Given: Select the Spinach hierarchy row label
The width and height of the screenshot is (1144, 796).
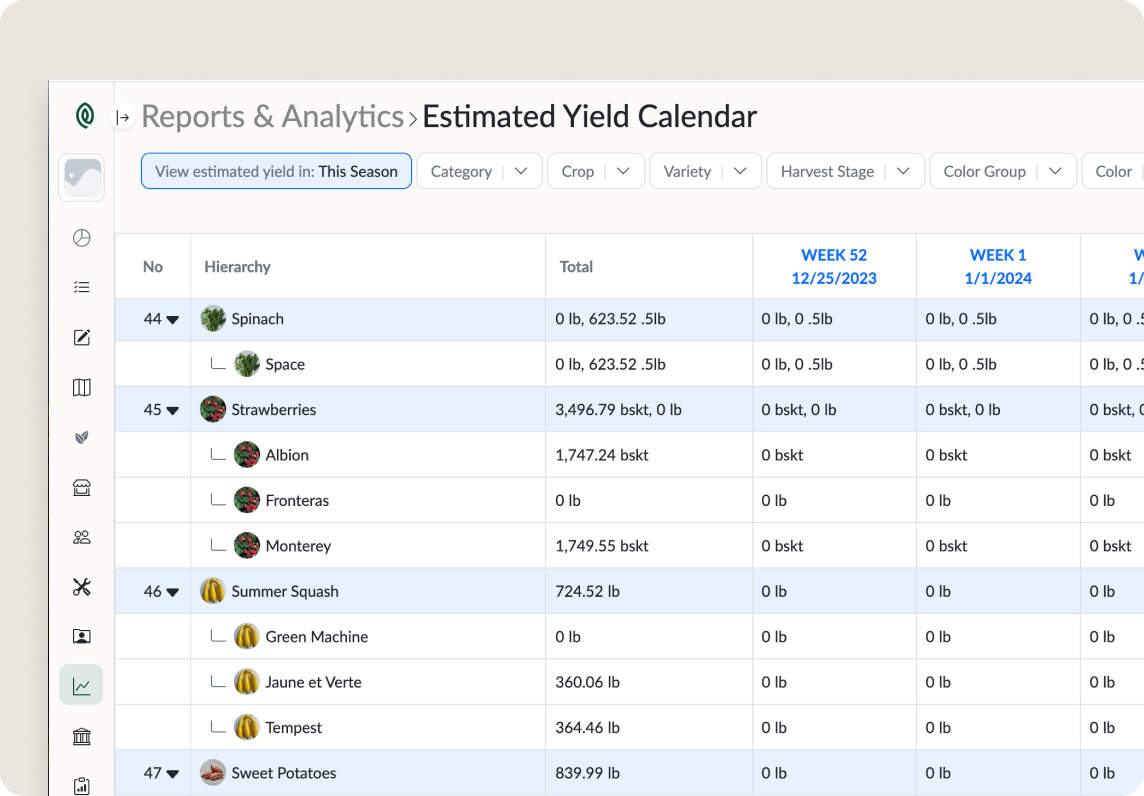Looking at the screenshot, I should [x=258, y=319].
